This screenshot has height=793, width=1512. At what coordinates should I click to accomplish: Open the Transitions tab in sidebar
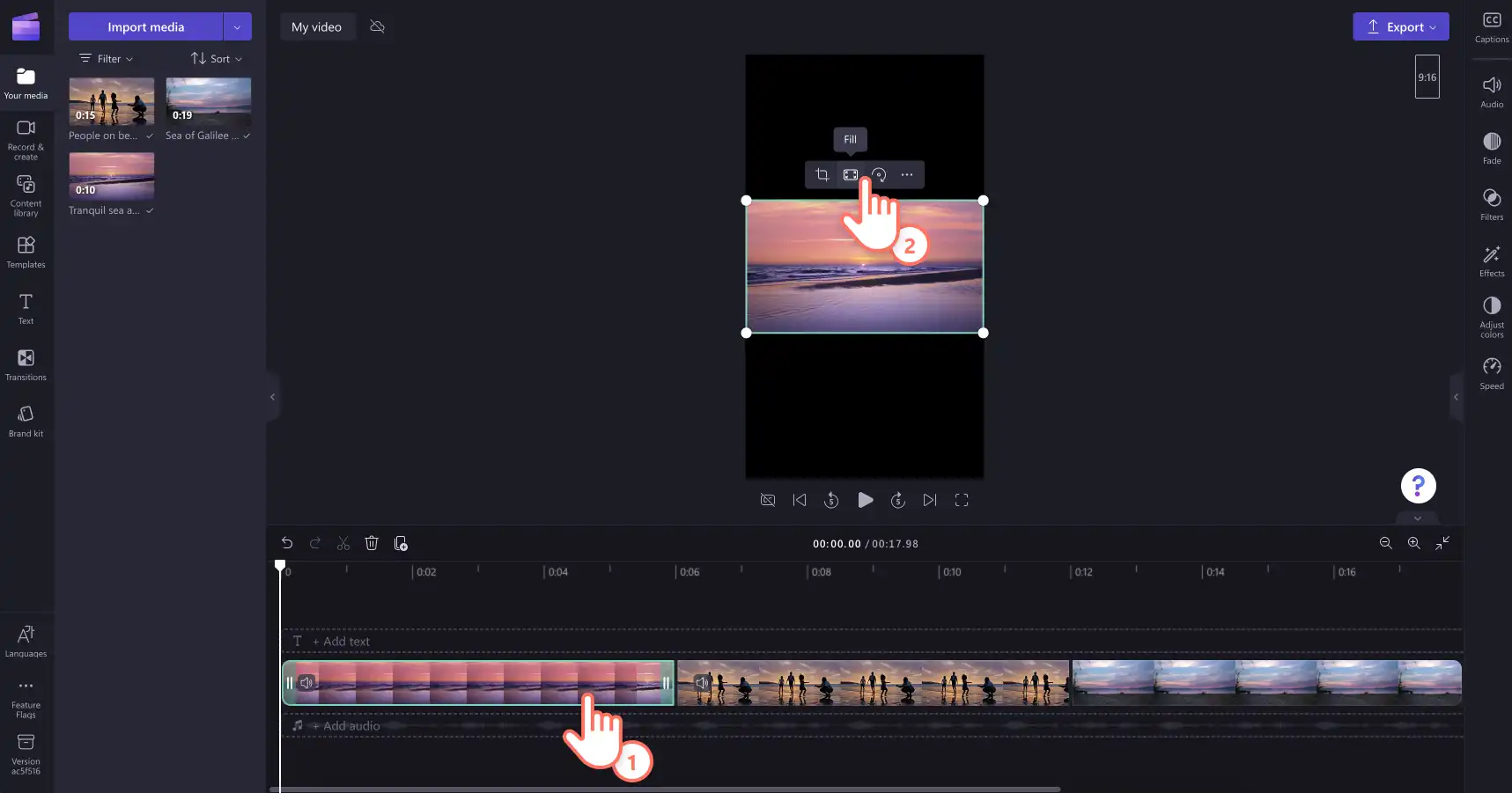click(x=26, y=364)
